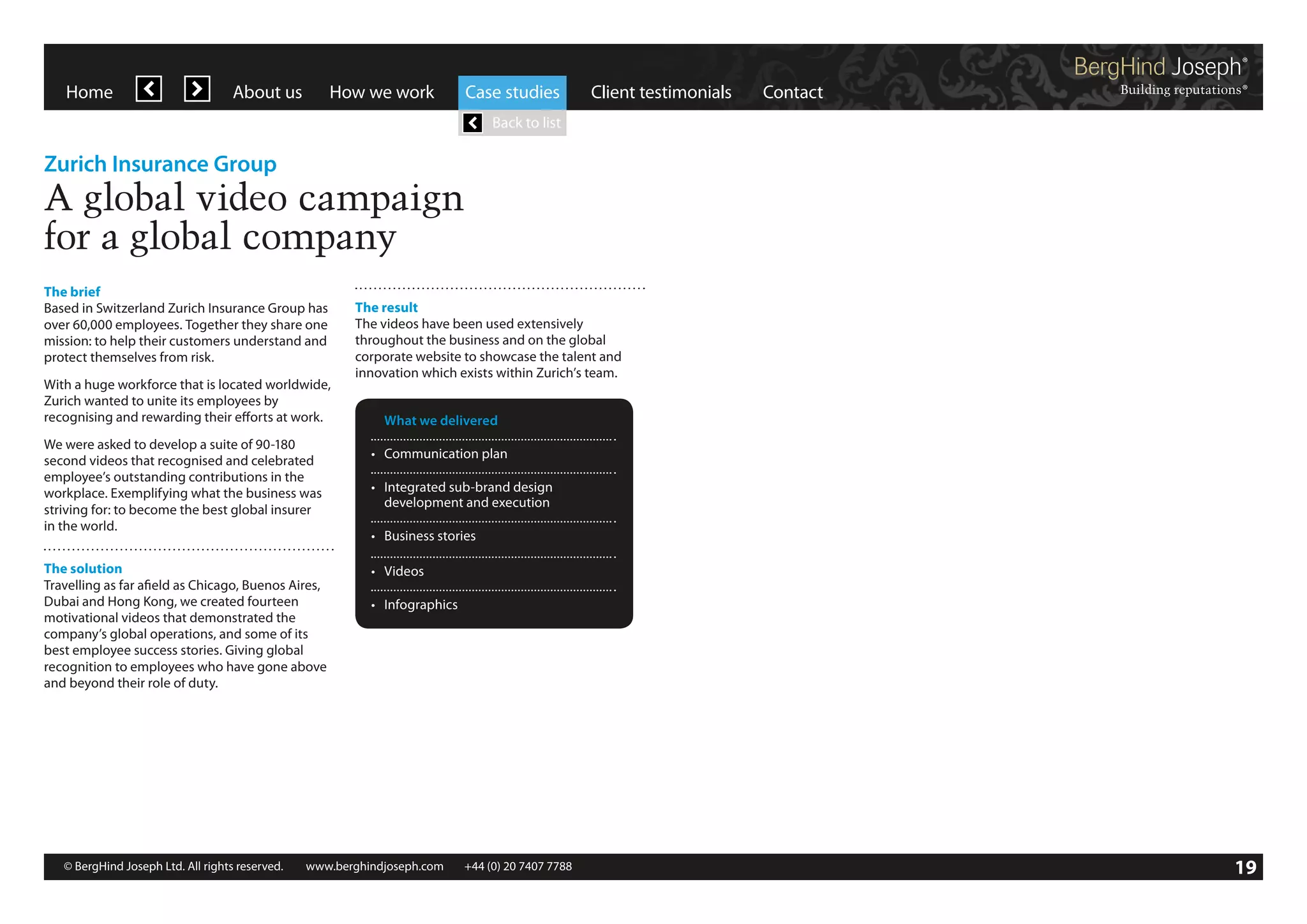Click the Zurich Insurance Group heading

click(x=160, y=164)
